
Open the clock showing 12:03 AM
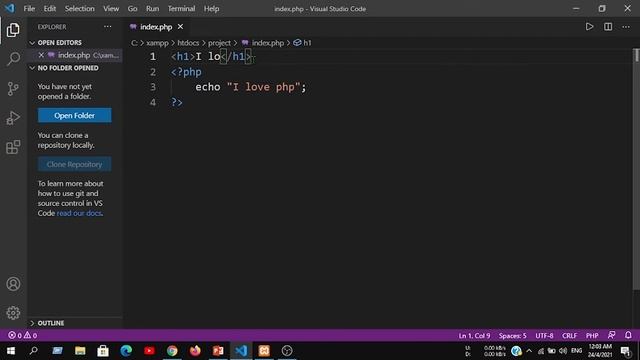(600, 351)
